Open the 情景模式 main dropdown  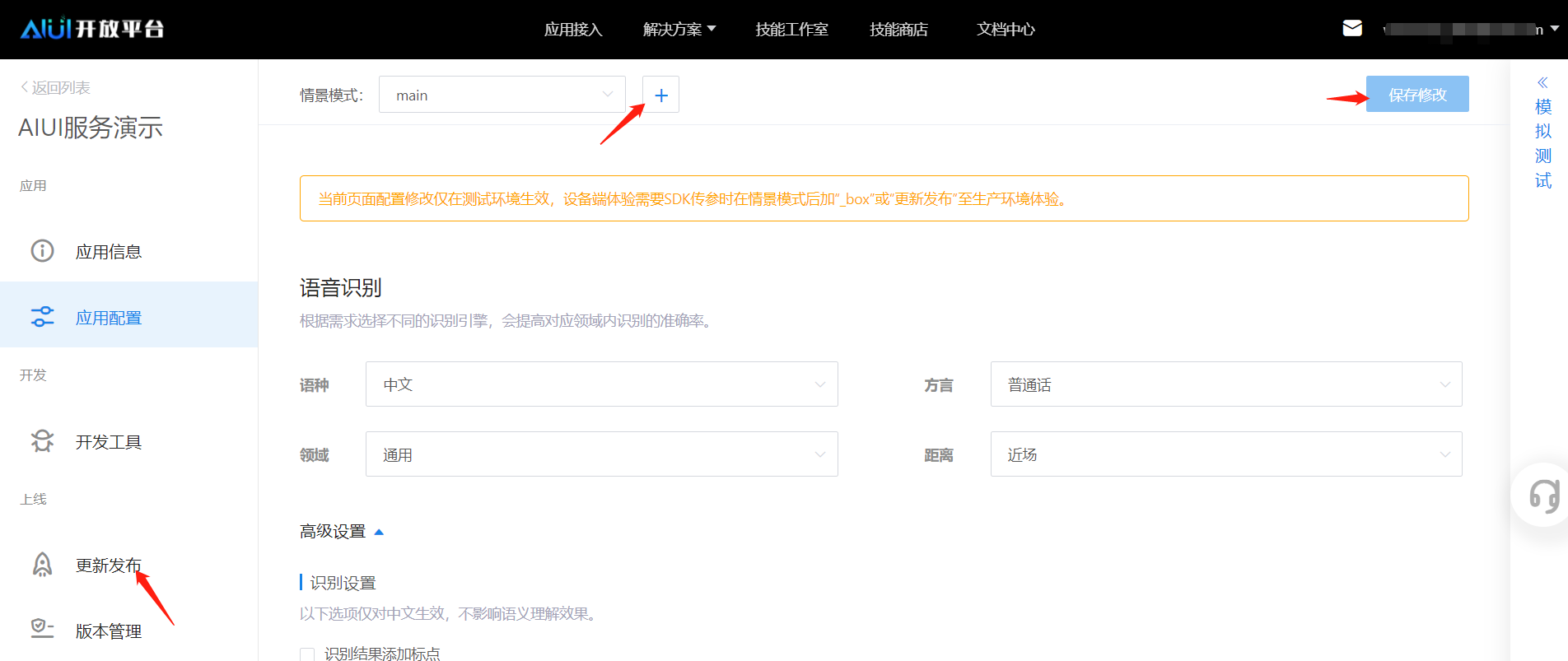tap(502, 95)
